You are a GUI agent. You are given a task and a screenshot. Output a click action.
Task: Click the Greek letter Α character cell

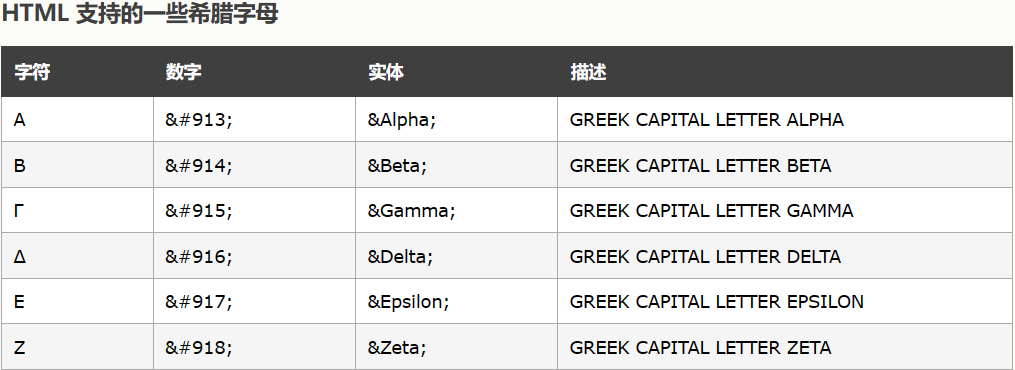point(77,120)
